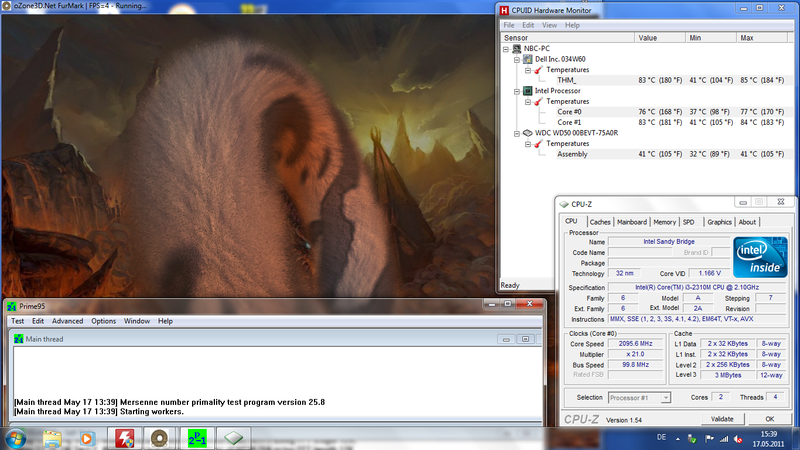Show hidden system tray icons
The width and height of the screenshot is (800, 450).
pyautogui.click(x=678, y=439)
